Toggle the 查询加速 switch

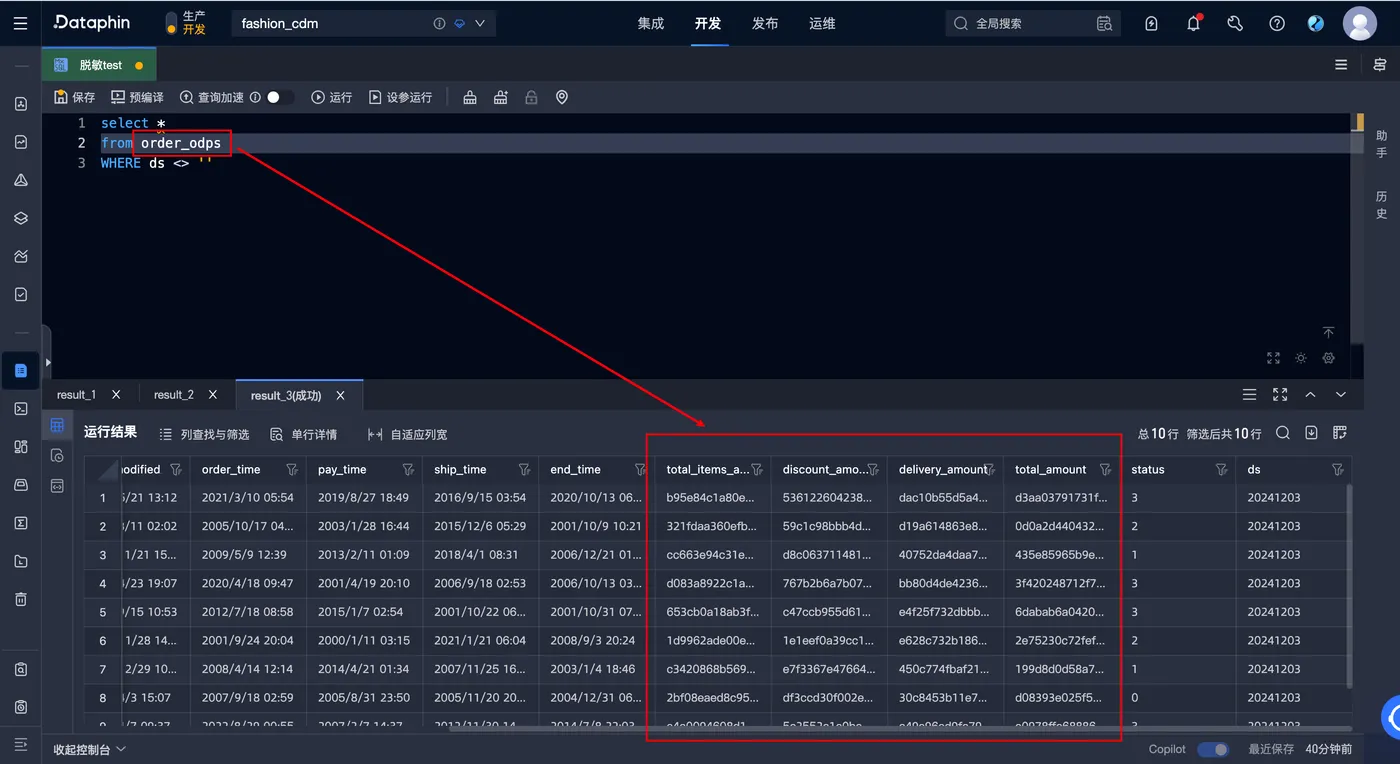[x=280, y=97]
